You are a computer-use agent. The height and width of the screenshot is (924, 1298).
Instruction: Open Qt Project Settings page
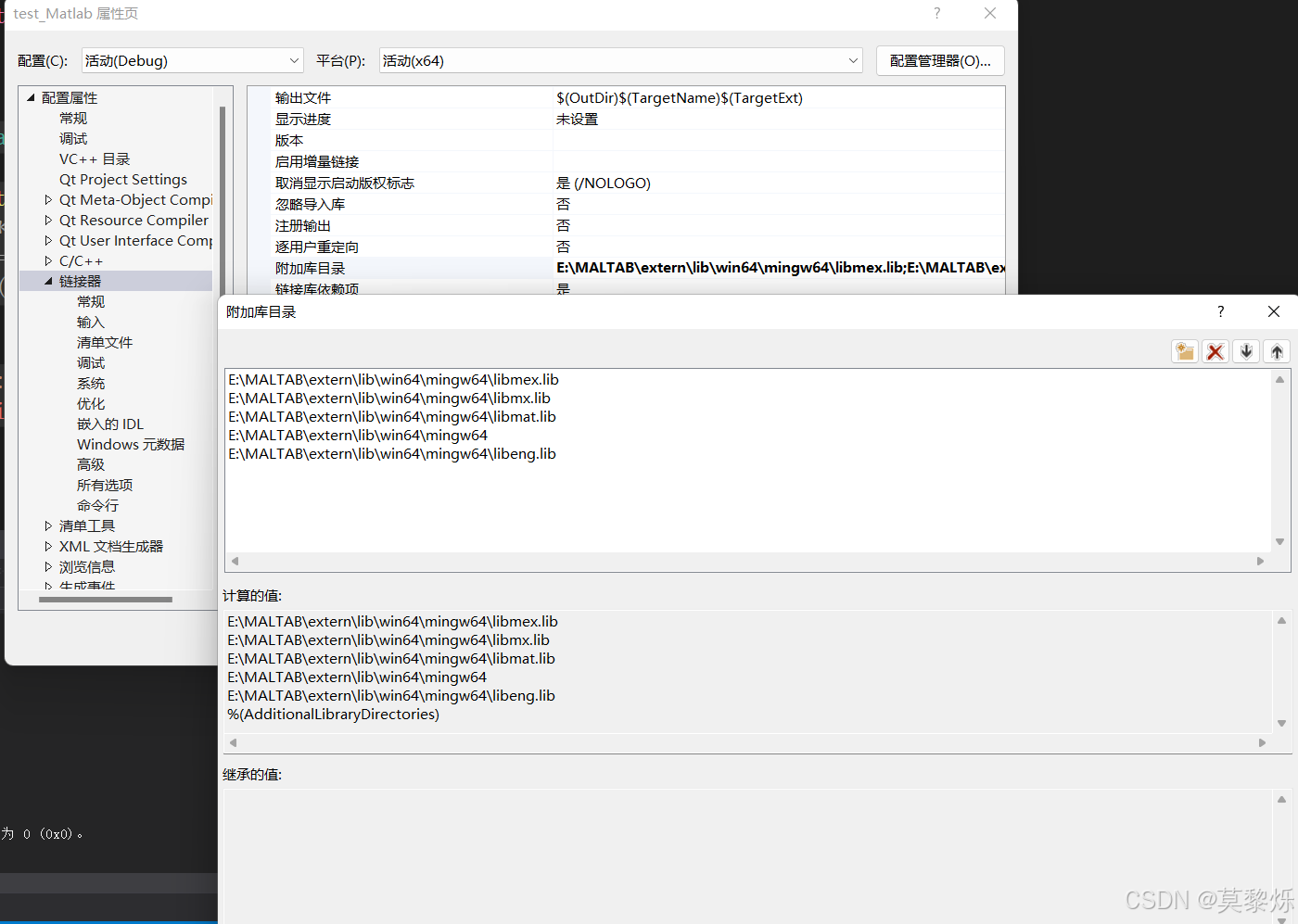click(122, 179)
